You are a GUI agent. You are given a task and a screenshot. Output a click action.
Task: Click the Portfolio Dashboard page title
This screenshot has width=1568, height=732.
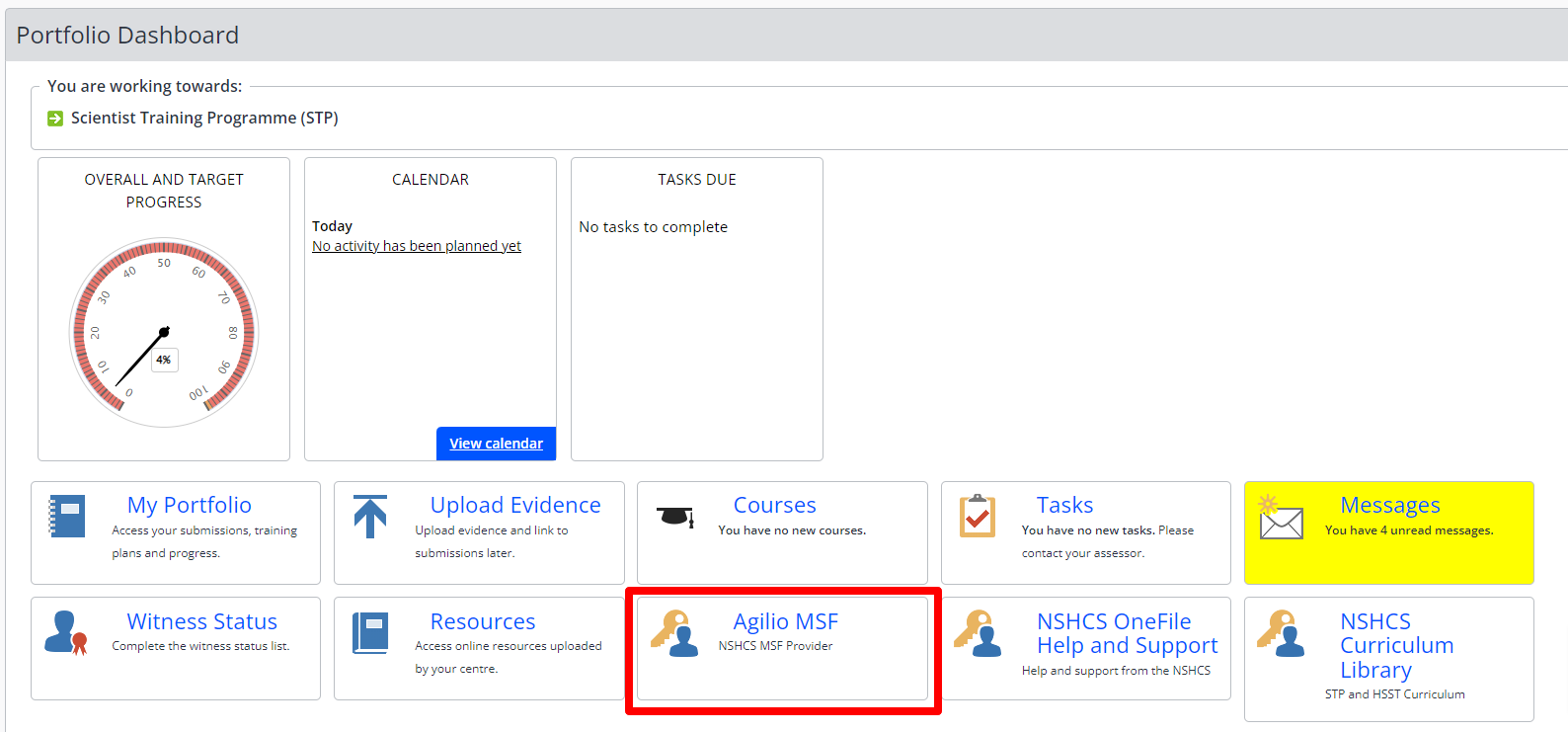[x=127, y=36]
